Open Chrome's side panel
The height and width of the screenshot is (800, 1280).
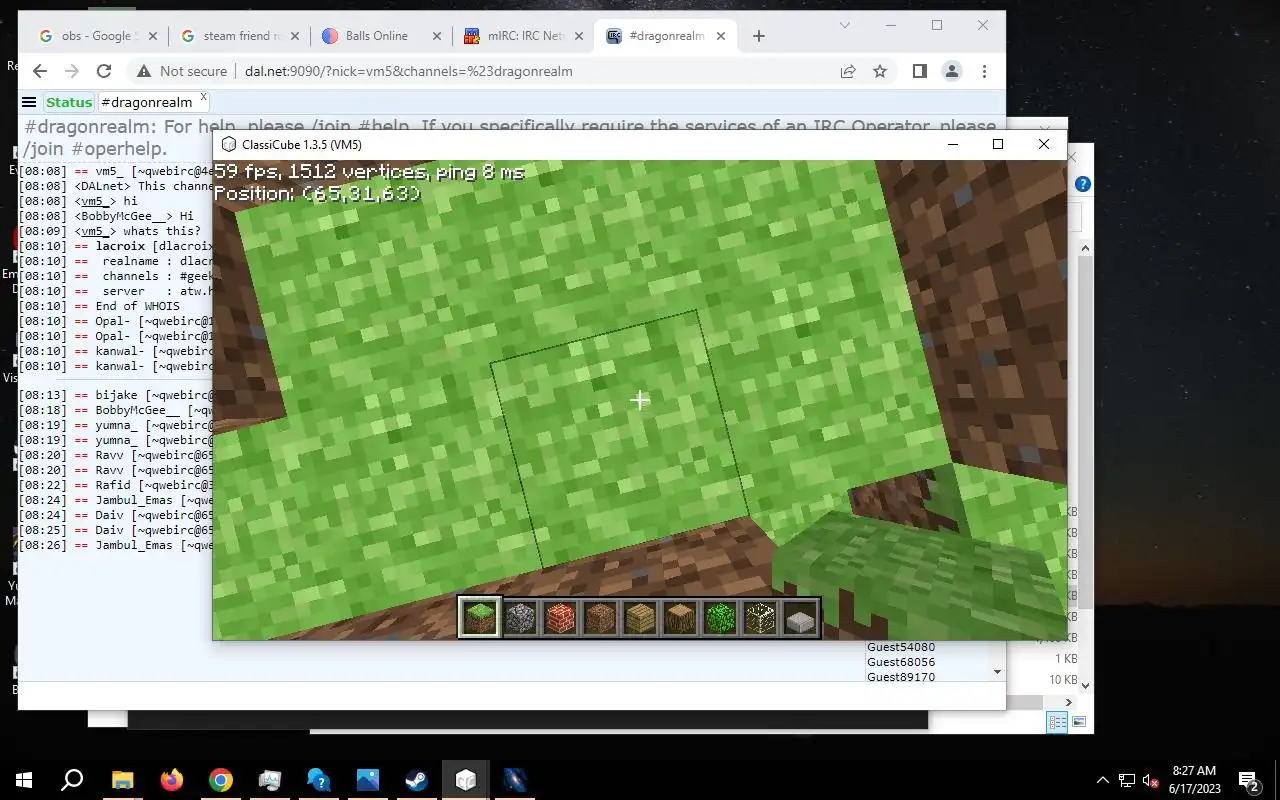pyautogui.click(x=920, y=71)
